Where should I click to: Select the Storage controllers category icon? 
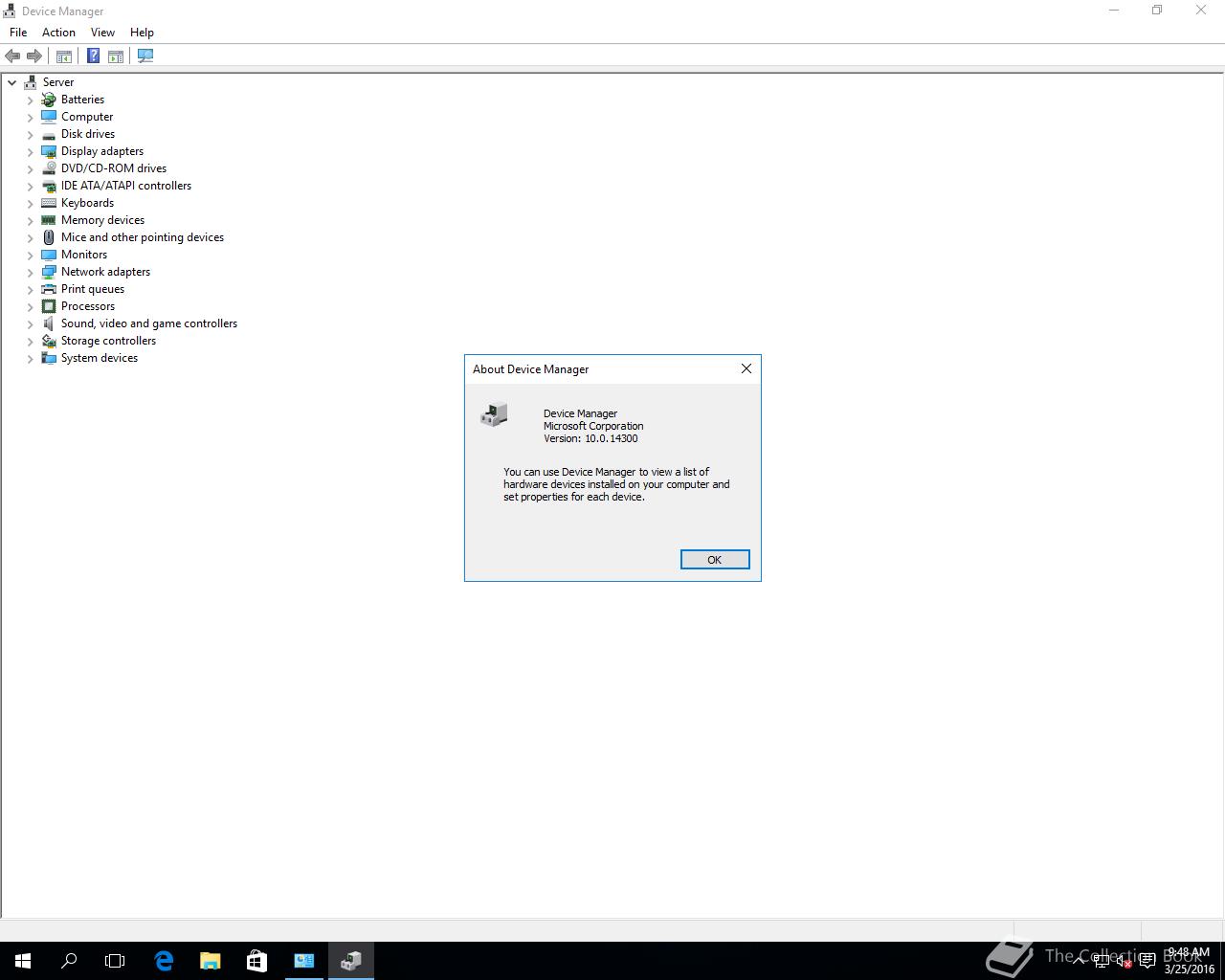point(49,341)
